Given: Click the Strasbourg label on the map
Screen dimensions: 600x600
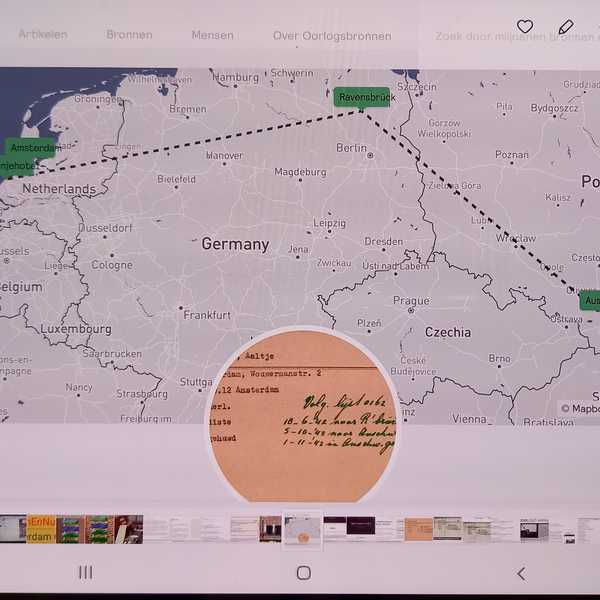Looking at the screenshot, I should [x=142, y=394].
